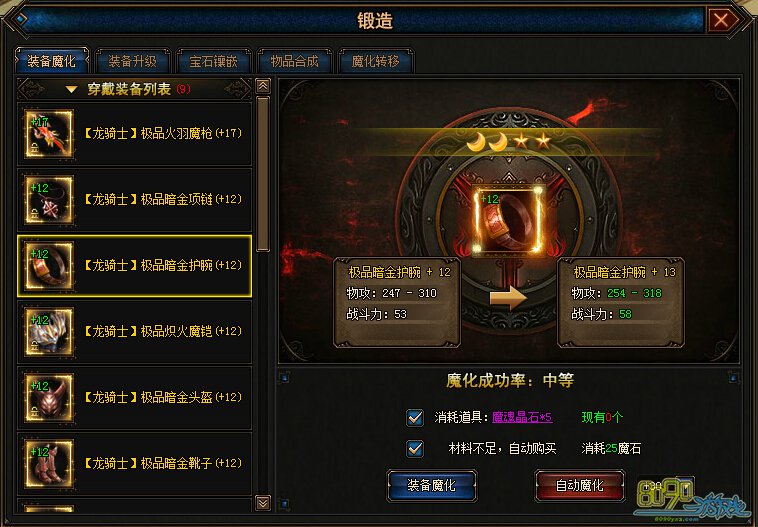Select the 极品火羽魔枪 +17 weapon icon
758x527 pixels.
click(x=49, y=134)
